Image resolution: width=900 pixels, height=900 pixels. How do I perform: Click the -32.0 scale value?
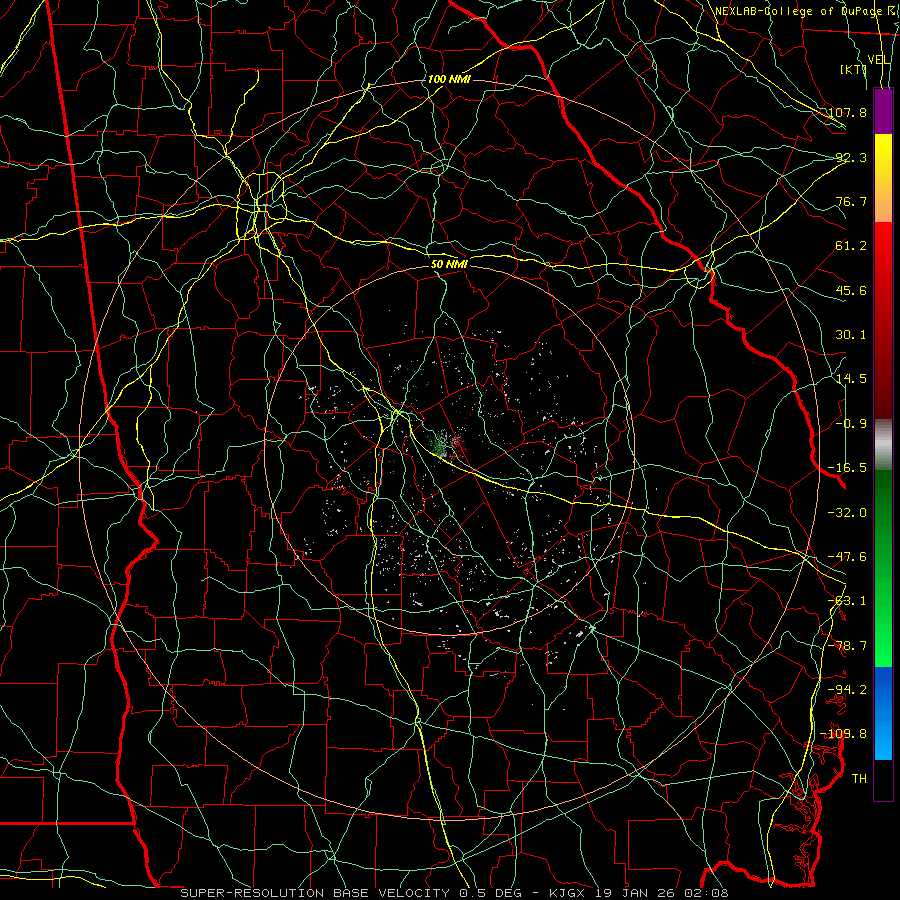tap(847, 513)
